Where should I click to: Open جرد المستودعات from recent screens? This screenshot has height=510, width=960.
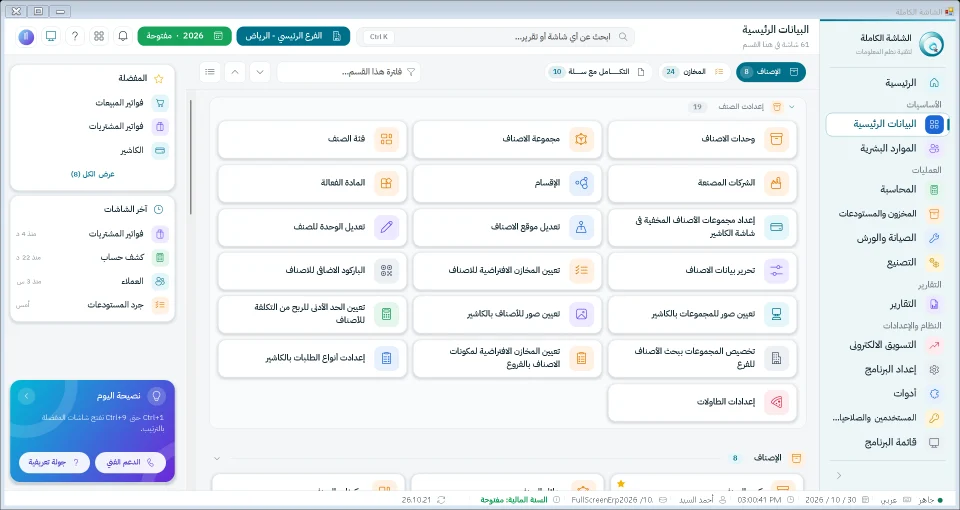(x=92, y=305)
